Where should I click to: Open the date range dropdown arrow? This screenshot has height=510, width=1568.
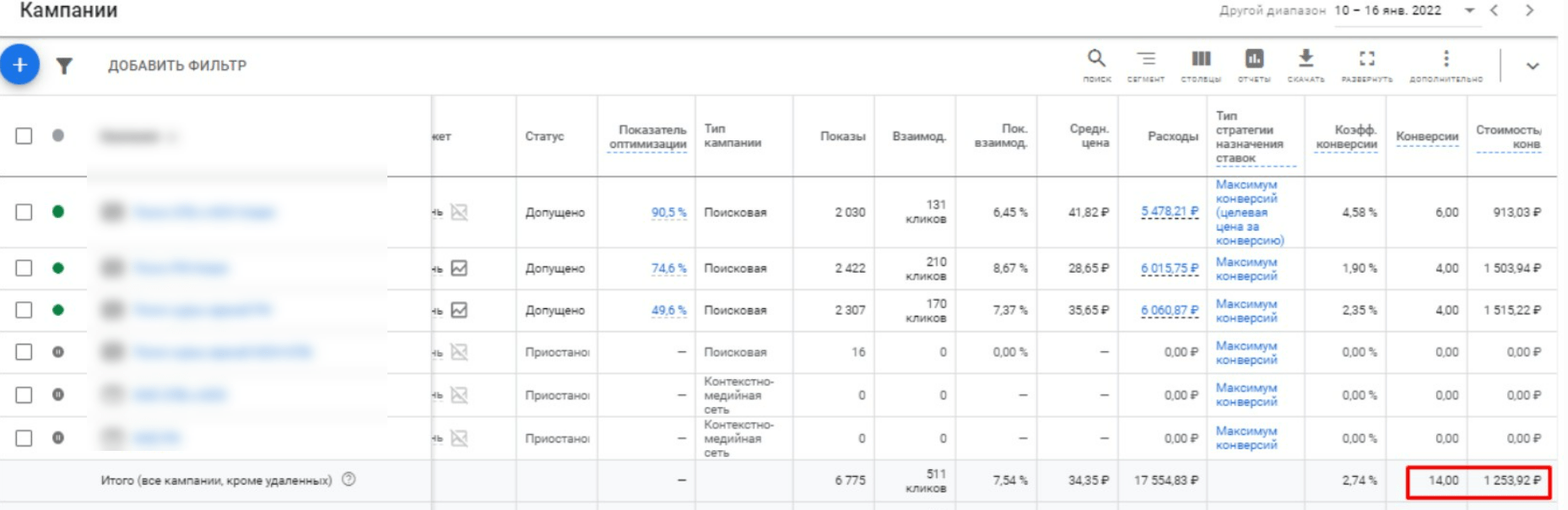point(1469,11)
